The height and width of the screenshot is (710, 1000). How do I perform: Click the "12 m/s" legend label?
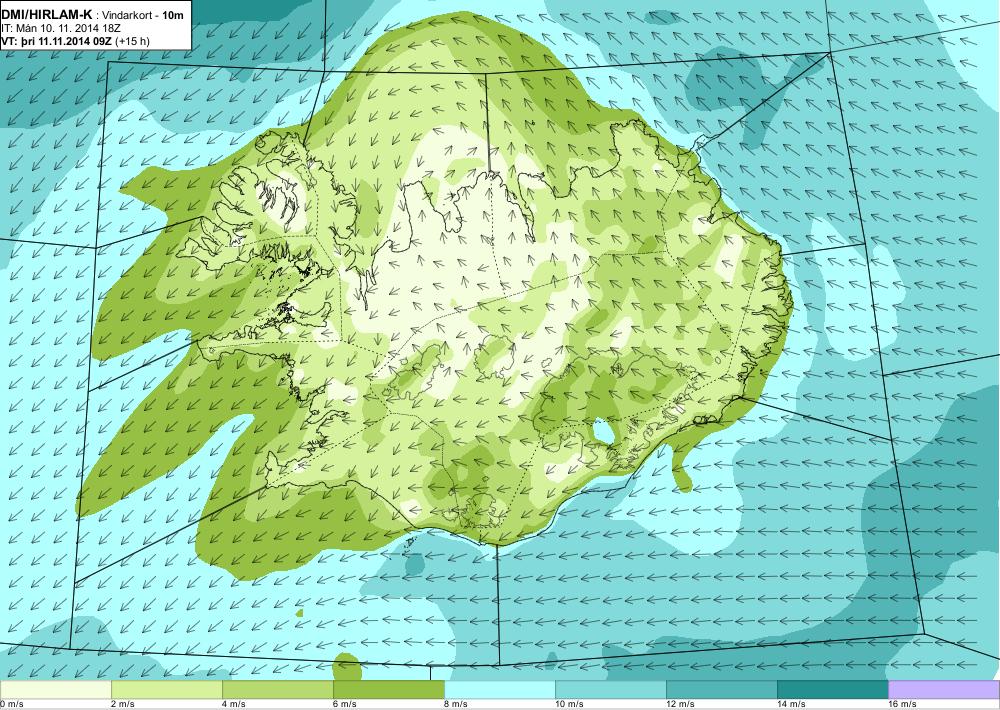(680, 704)
